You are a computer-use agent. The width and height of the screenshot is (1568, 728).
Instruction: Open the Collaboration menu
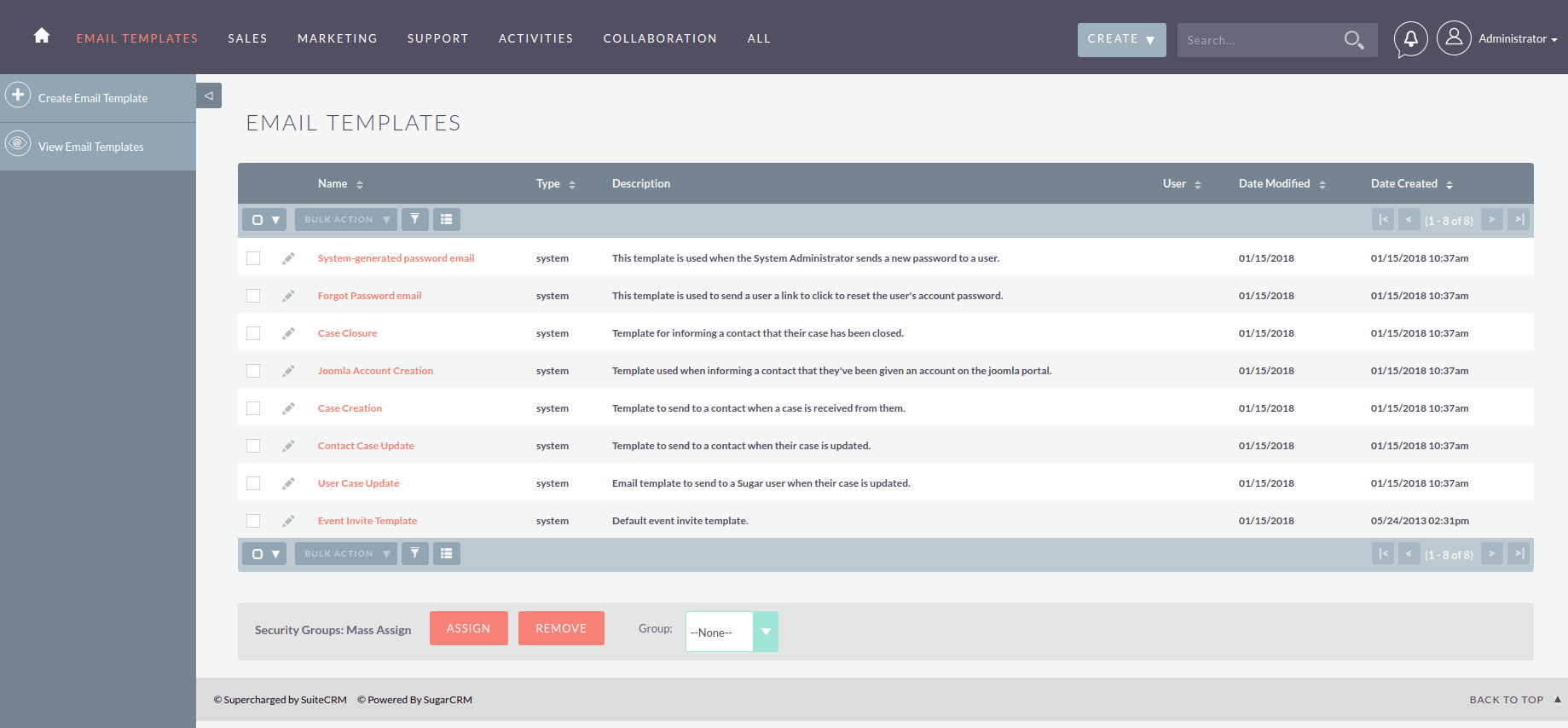[x=660, y=38]
